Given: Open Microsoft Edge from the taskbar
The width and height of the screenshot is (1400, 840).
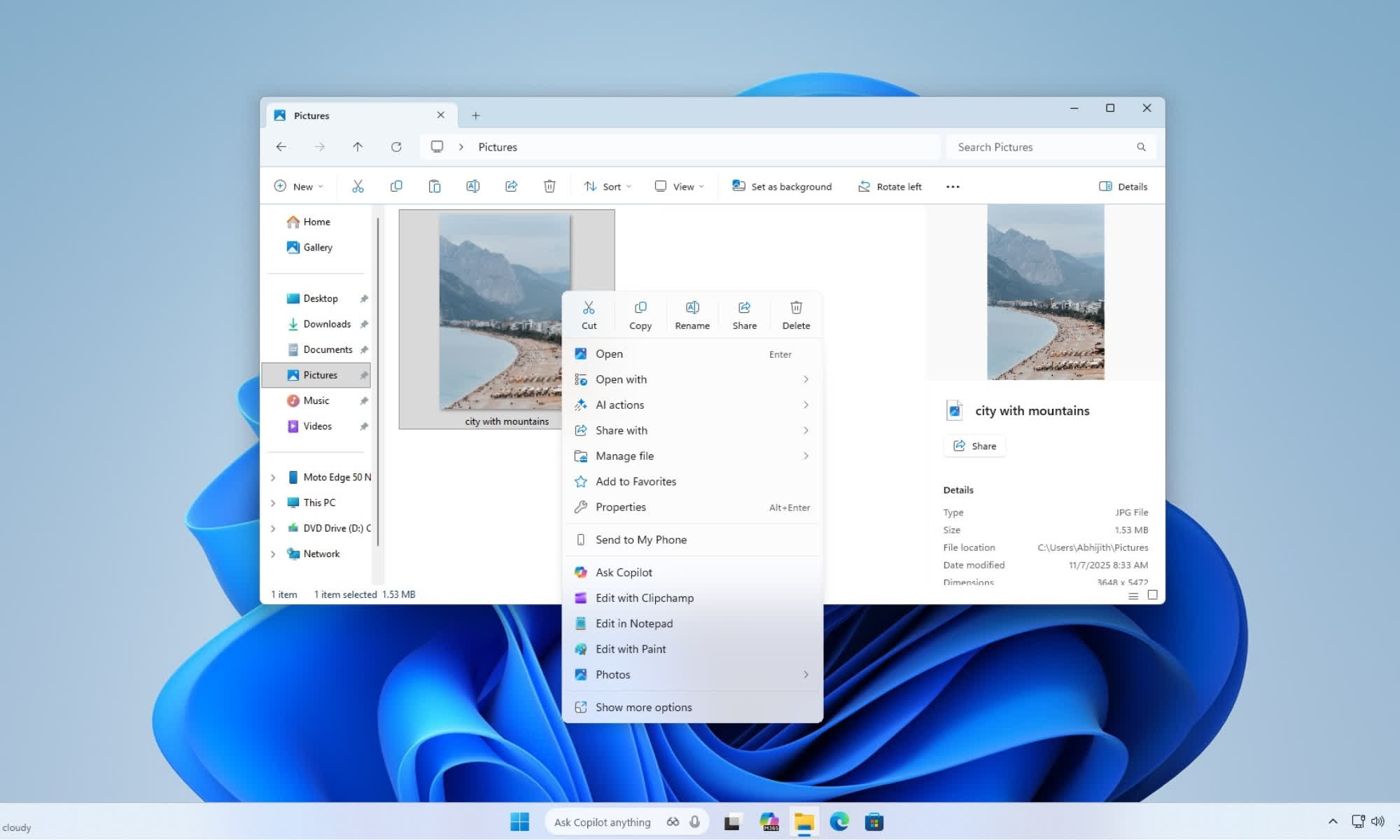Looking at the screenshot, I should (x=839, y=821).
